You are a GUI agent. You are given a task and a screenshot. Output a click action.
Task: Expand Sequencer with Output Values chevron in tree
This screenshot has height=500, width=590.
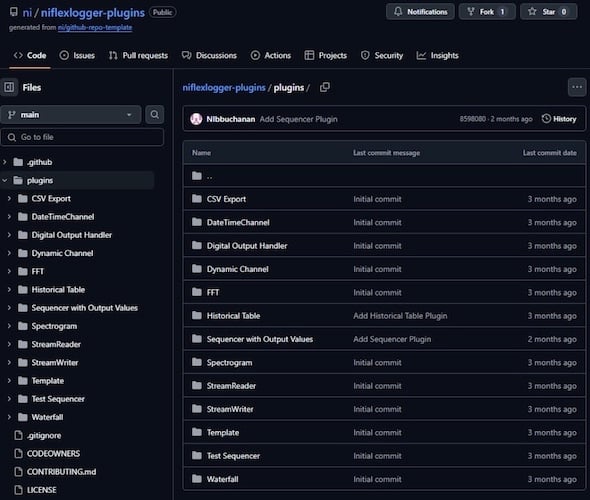pos(9,308)
